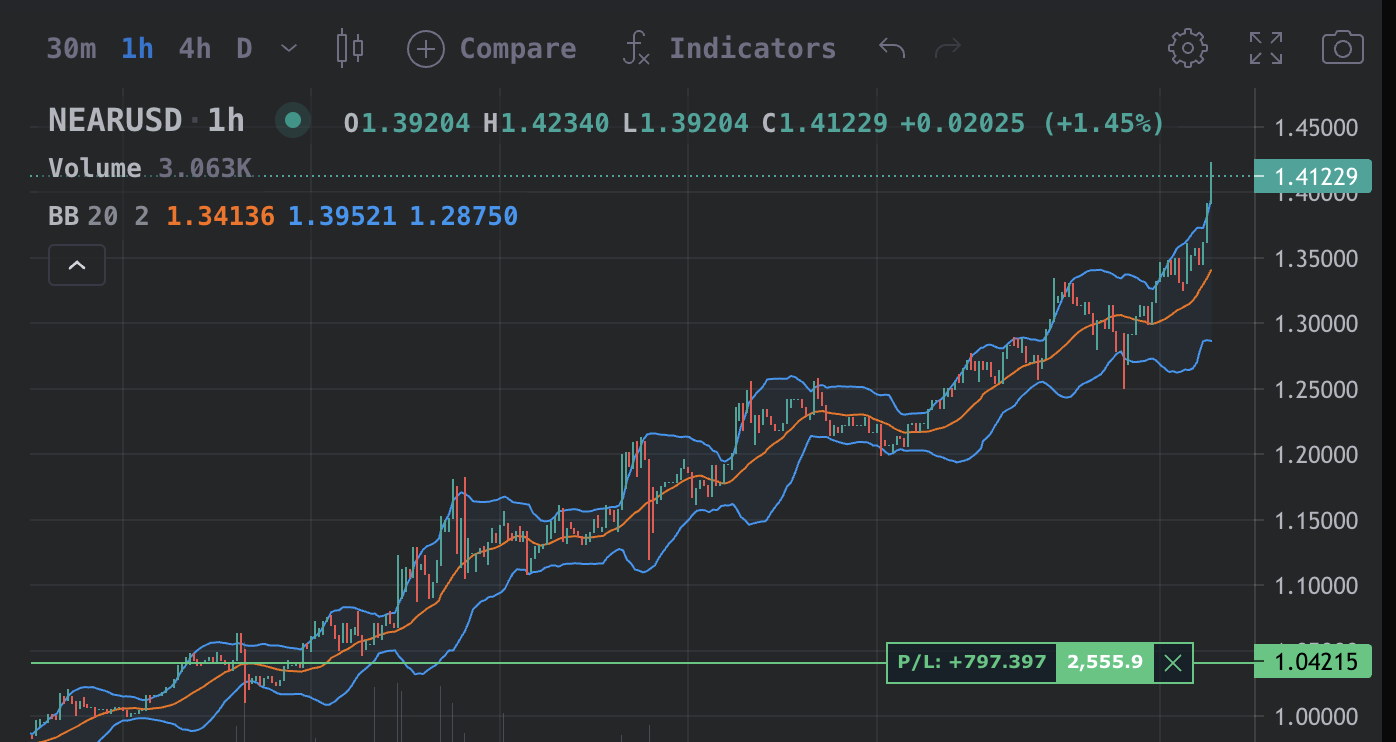The height and width of the screenshot is (742, 1396).
Task: Click the fx Indicators icon
Action: (636, 48)
